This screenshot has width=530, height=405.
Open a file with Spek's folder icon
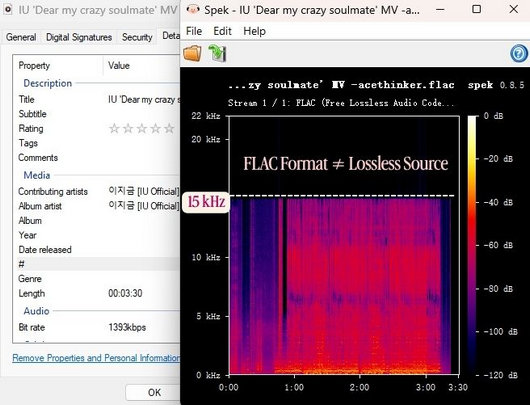pyautogui.click(x=192, y=53)
